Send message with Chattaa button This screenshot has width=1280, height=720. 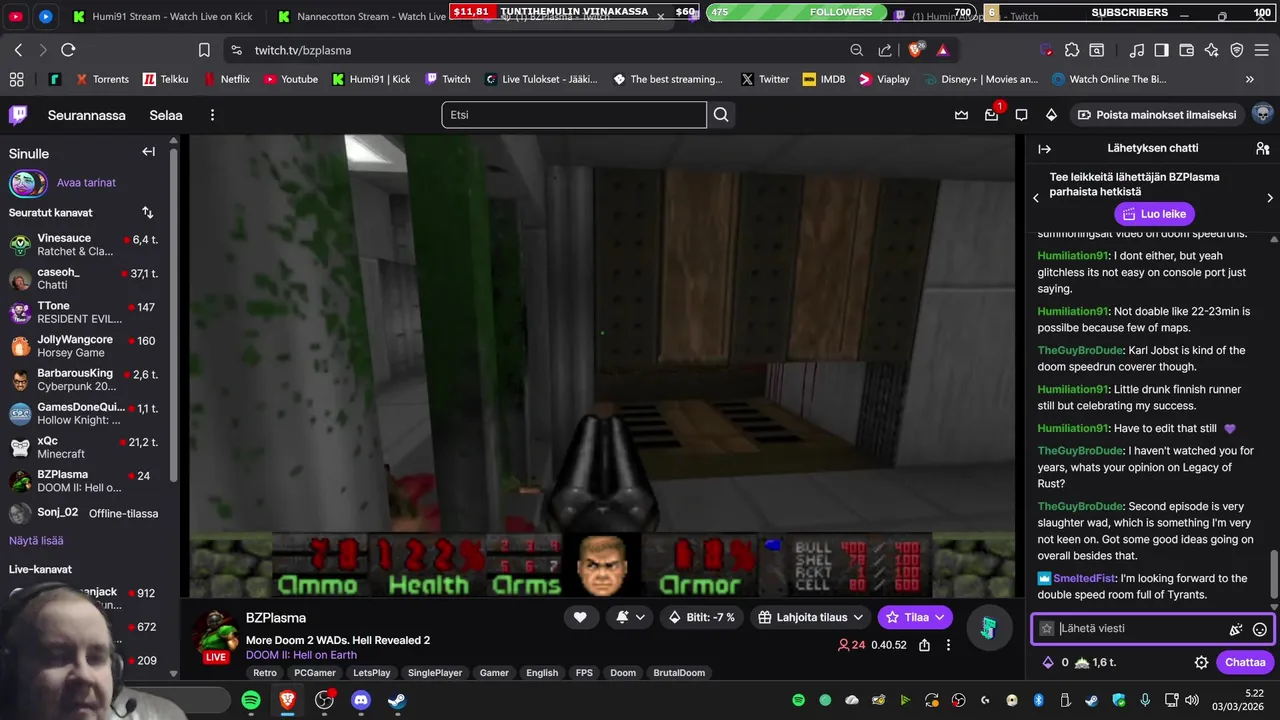(x=1245, y=662)
